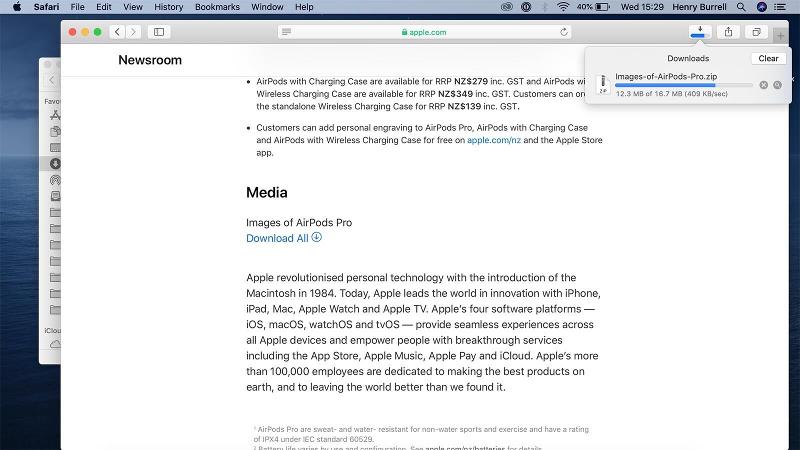This screenshot has width=800, height=450.
Task: Click the Share toolbar button
Action: click(728, 32)
